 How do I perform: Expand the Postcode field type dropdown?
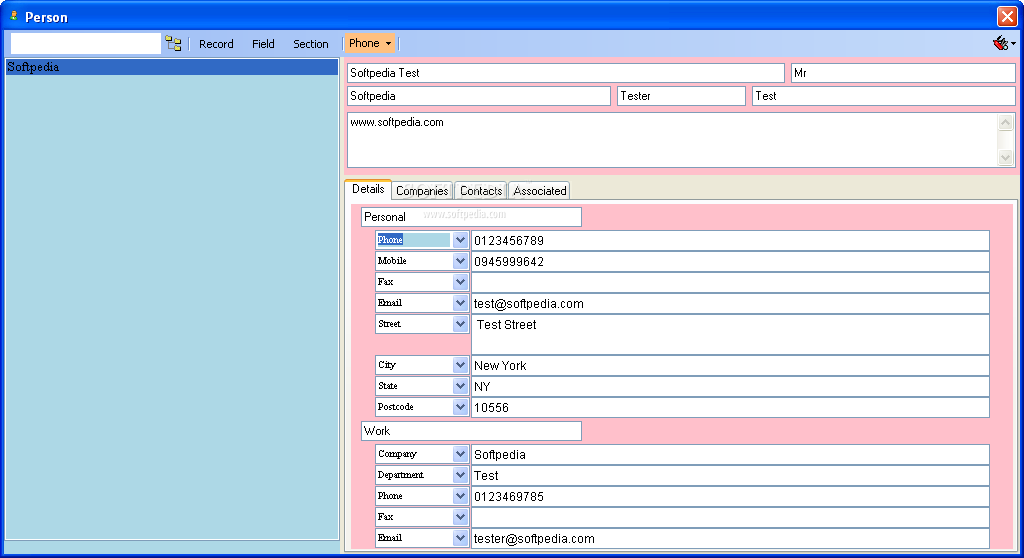[460, 406]
